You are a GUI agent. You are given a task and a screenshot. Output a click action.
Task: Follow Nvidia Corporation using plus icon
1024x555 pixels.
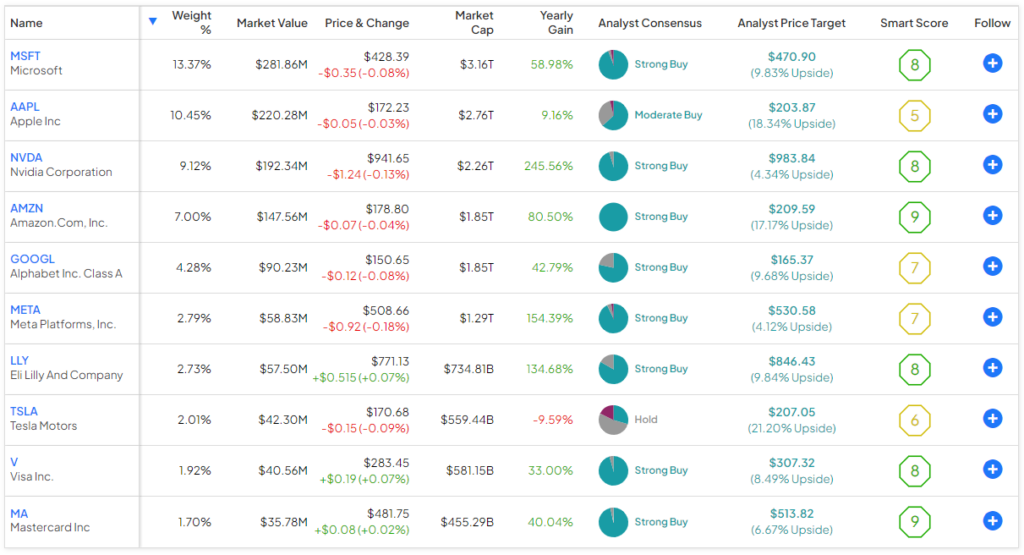click(x=992, y=165)
